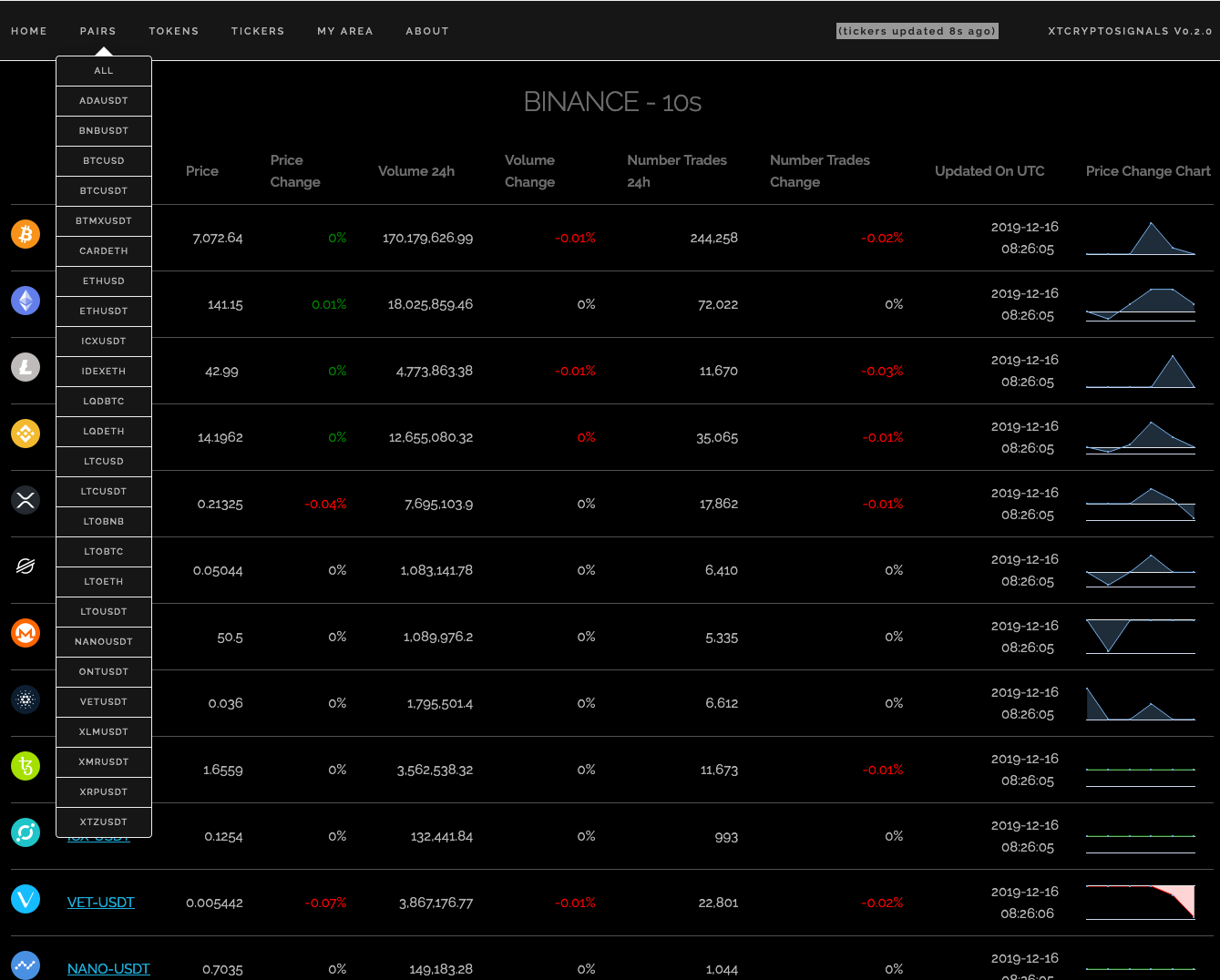1220x980 pixels.
Task: Choose LTOBNB from pairs list
Action: coord(104,522)
